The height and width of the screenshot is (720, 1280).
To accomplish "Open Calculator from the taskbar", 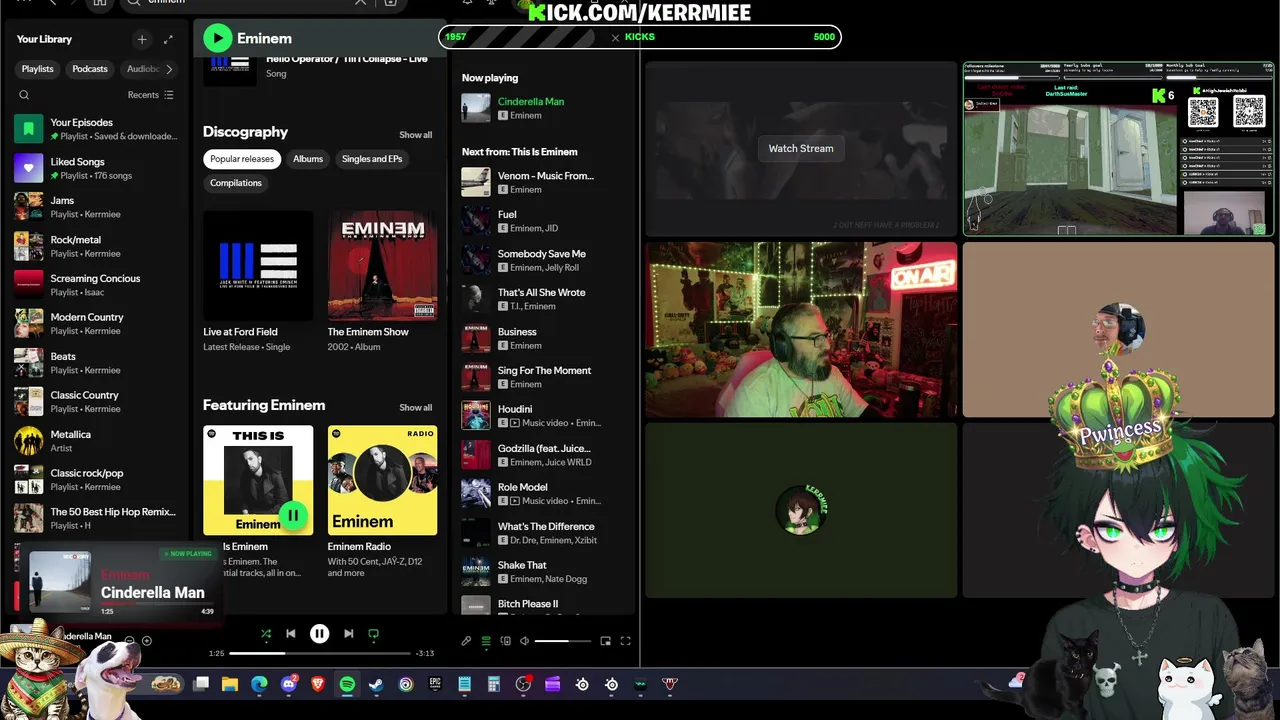I will tap(494, 684).
